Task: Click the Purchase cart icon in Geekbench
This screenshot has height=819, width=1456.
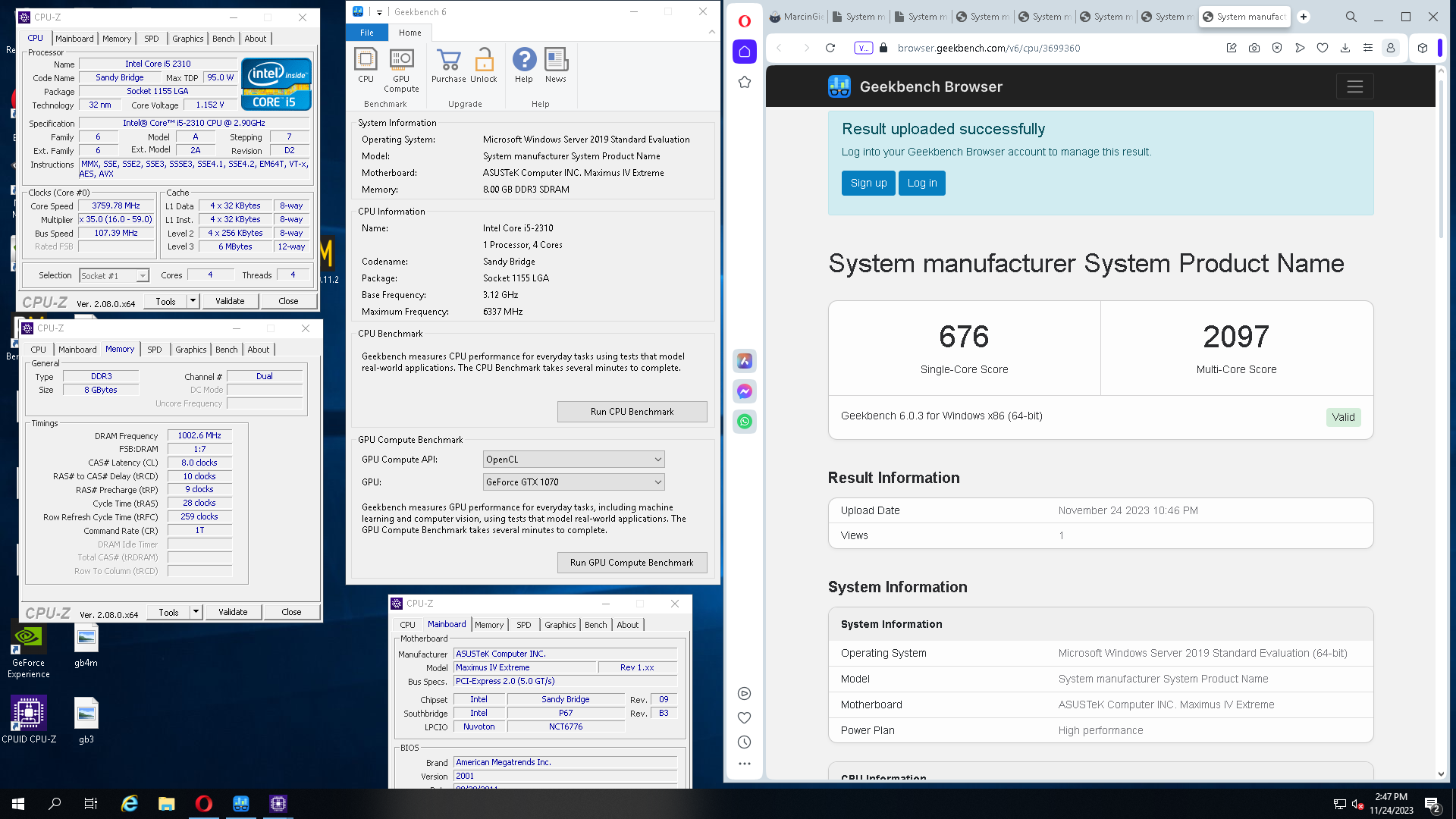Action: [448, 65]
